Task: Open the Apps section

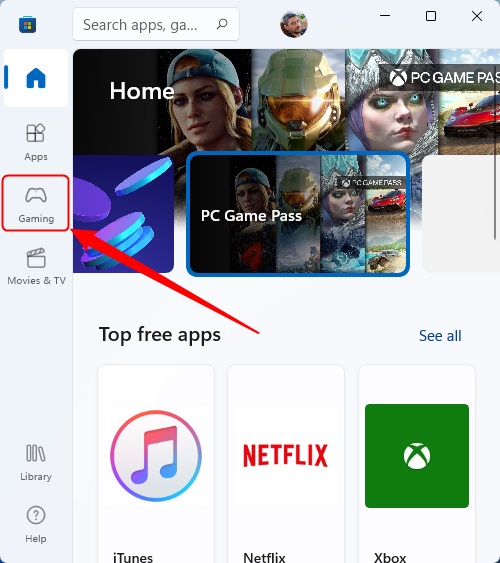Action: click(36, 143)
